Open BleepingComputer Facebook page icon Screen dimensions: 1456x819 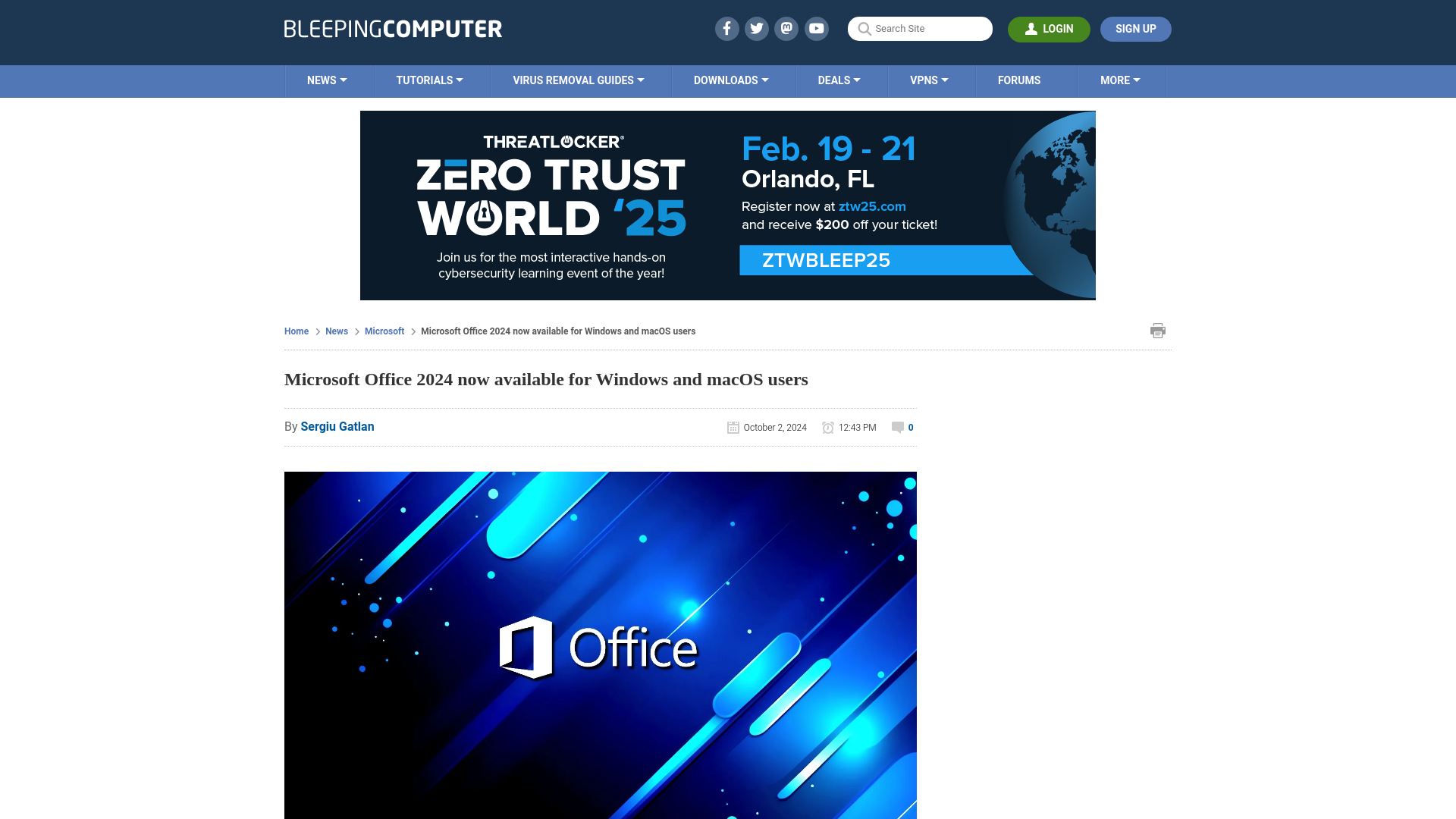726,29
